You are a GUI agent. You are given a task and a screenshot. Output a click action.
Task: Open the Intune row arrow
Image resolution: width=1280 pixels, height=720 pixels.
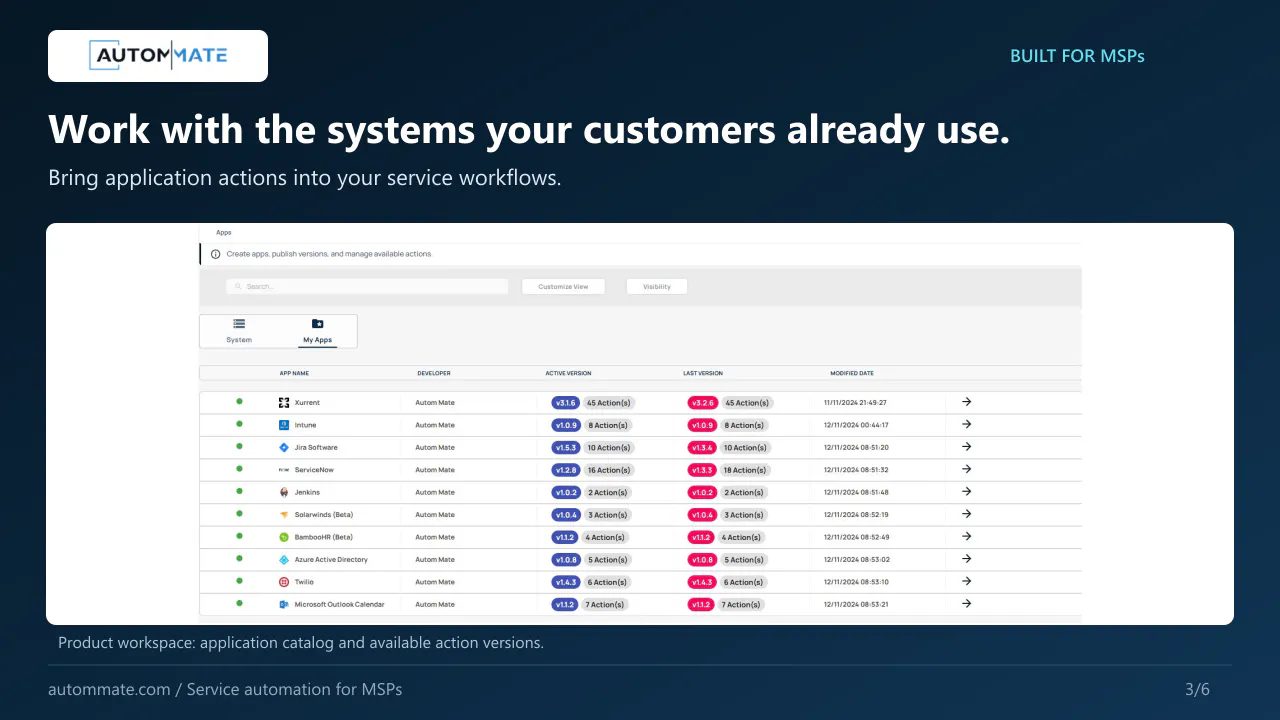click(x=966, y=424)
